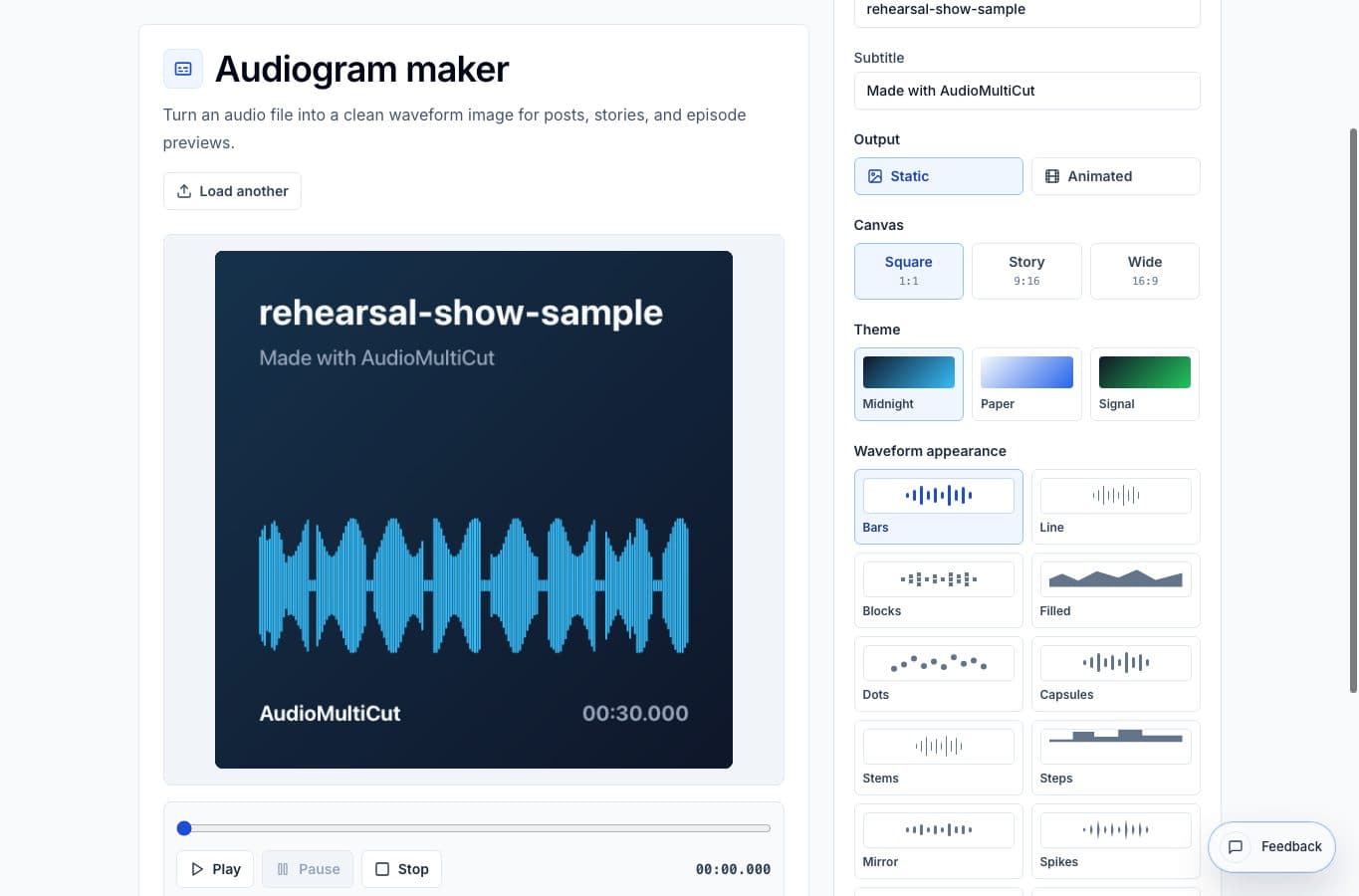Click the Subtitle text field
The image size is (1359, 896).
pos(1026,91)
